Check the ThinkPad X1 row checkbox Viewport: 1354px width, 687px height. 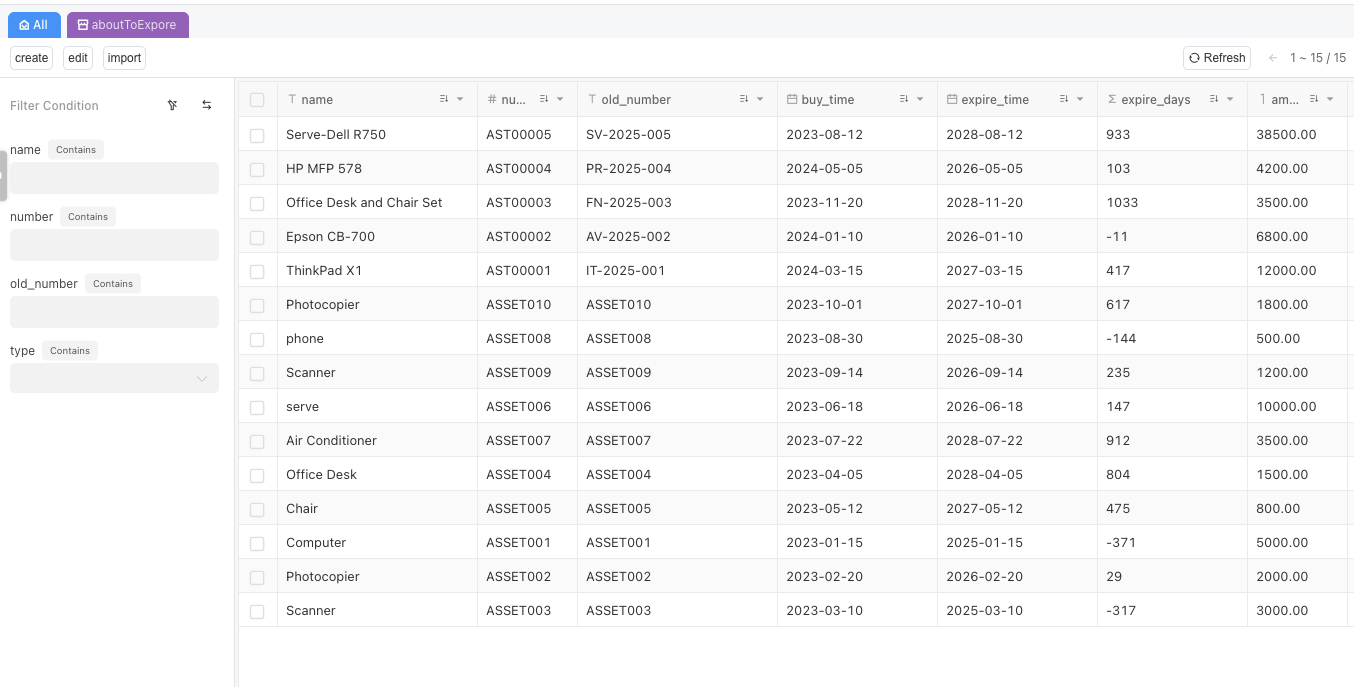coord(257,271)
